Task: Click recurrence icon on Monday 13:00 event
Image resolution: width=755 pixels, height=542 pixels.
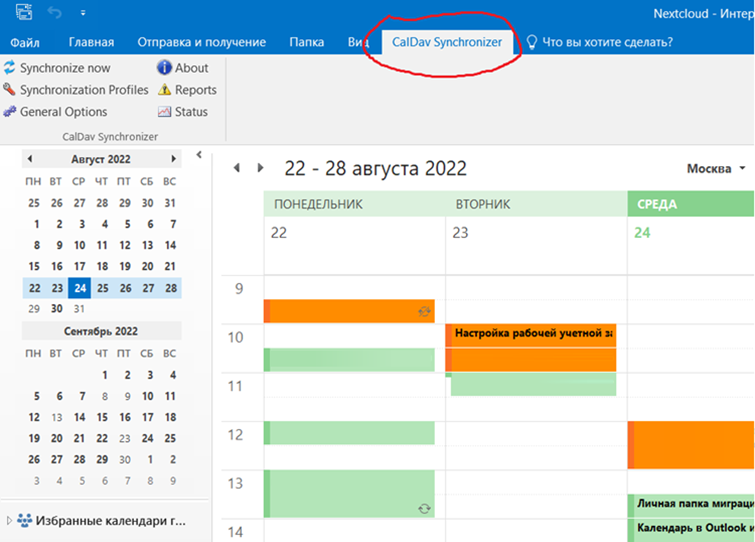Action: [424, 508]
